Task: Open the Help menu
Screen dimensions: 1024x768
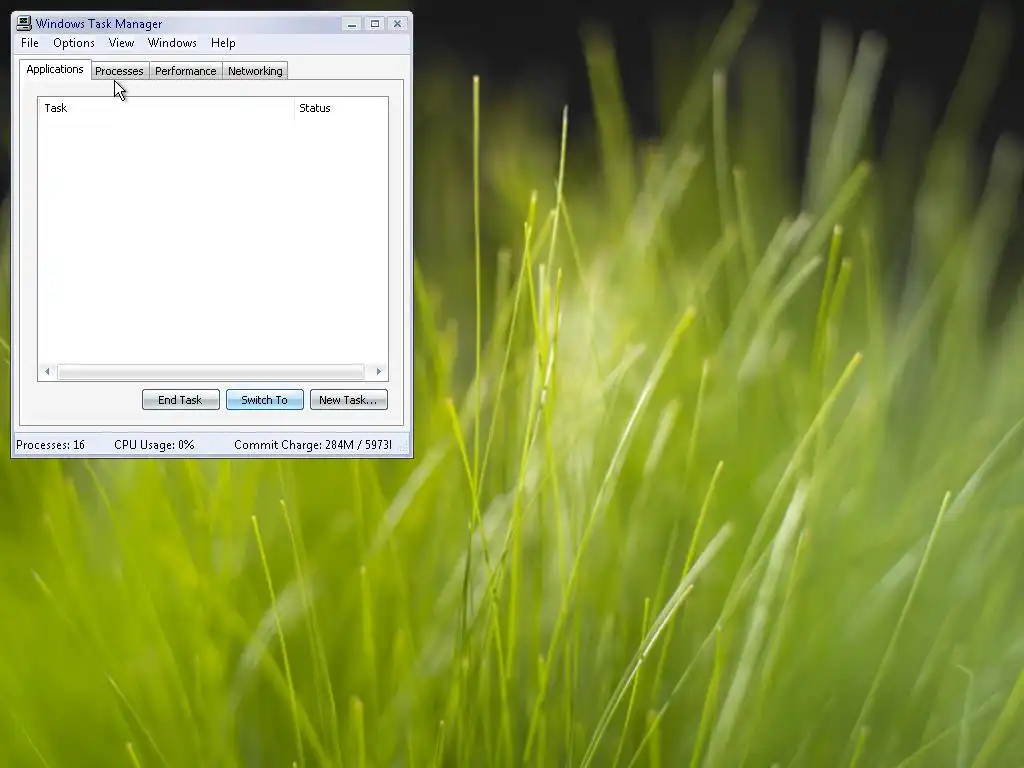Action: [x=223, y=43]
